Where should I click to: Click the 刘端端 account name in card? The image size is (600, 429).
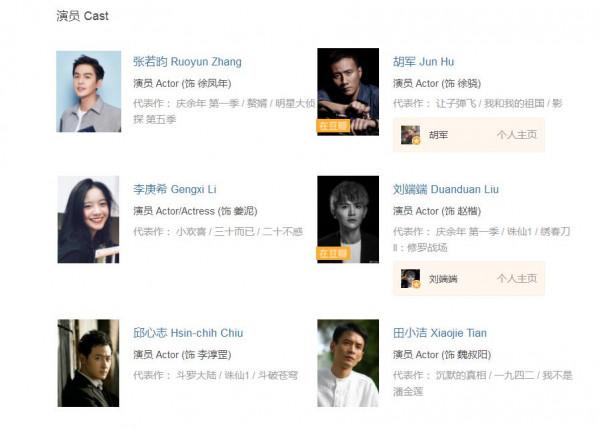click(x=443, y=279)
